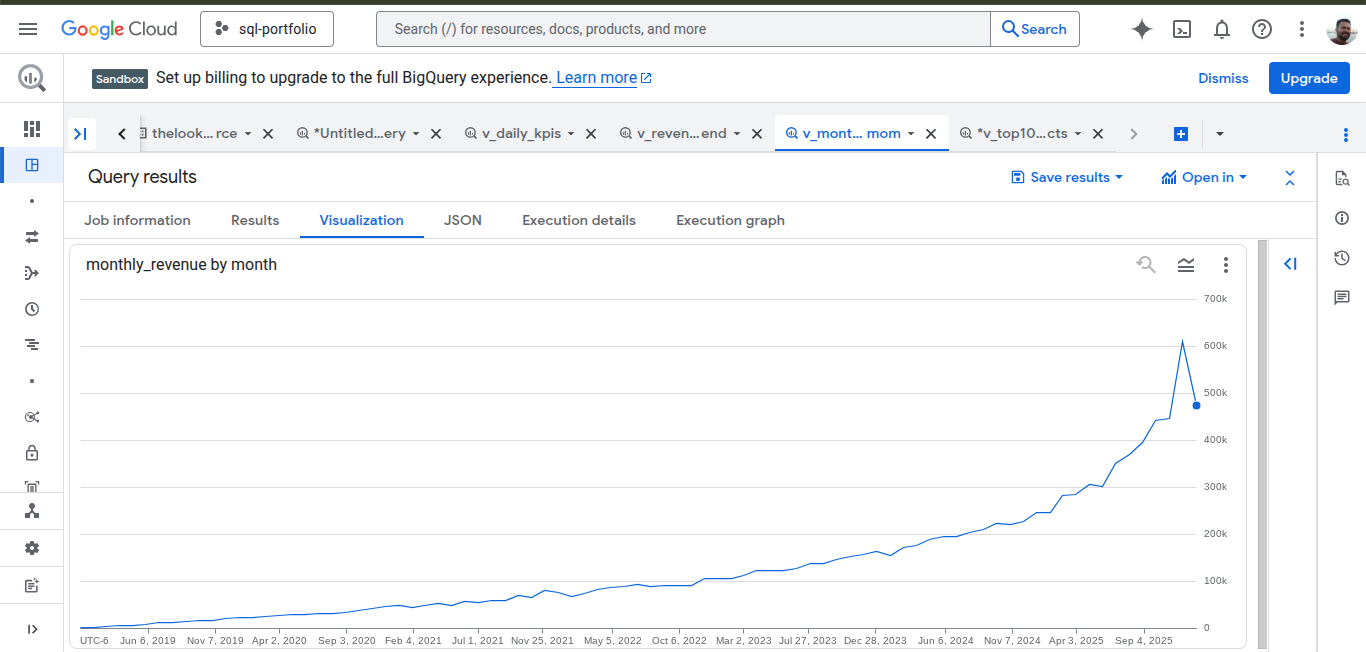Image resolution: width=1366 pixels, height=652 pixels.
Task: Open the notifications bell
Action: point(1222,29)
